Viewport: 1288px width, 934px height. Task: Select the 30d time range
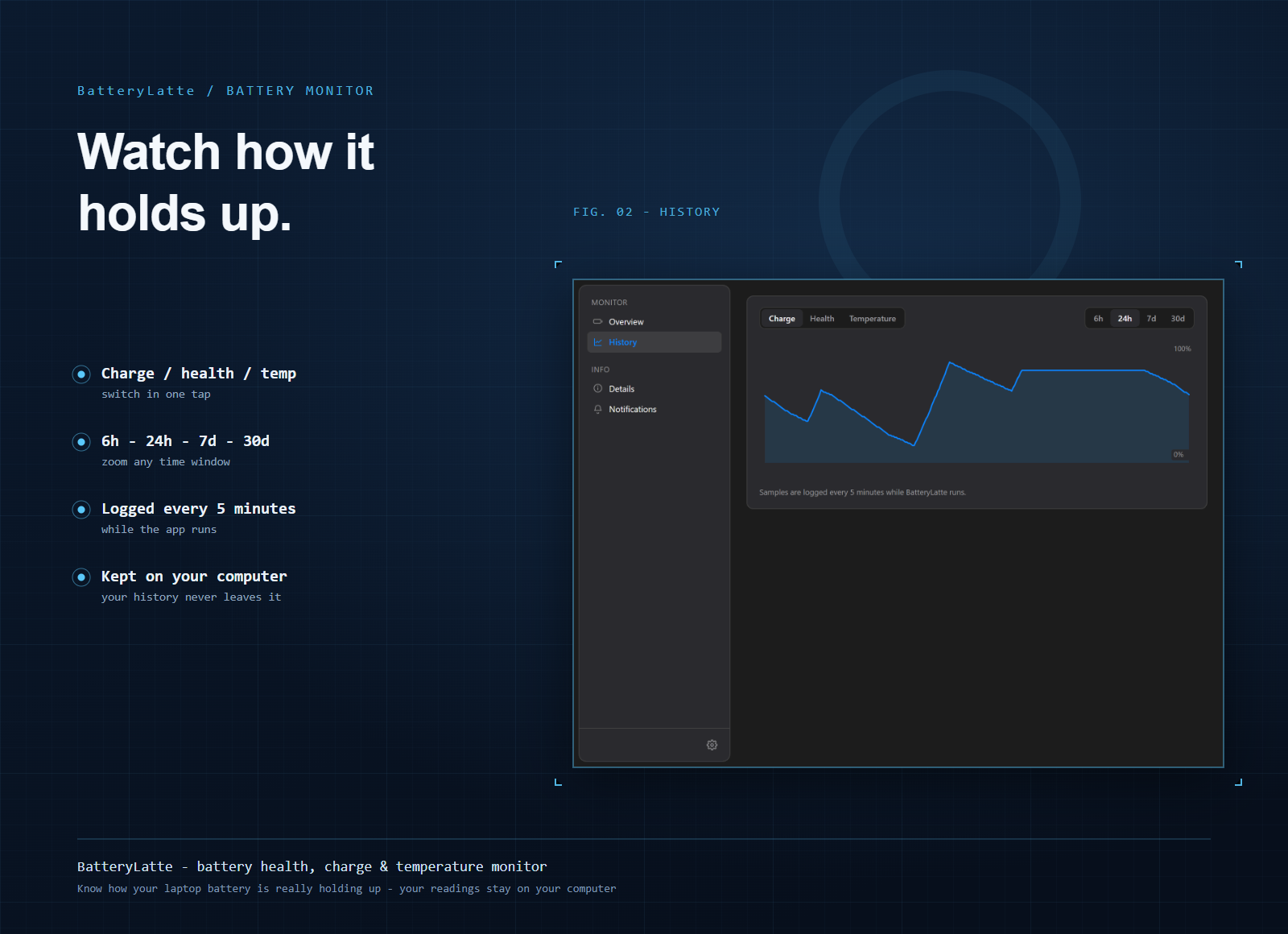pos(1178,319)
